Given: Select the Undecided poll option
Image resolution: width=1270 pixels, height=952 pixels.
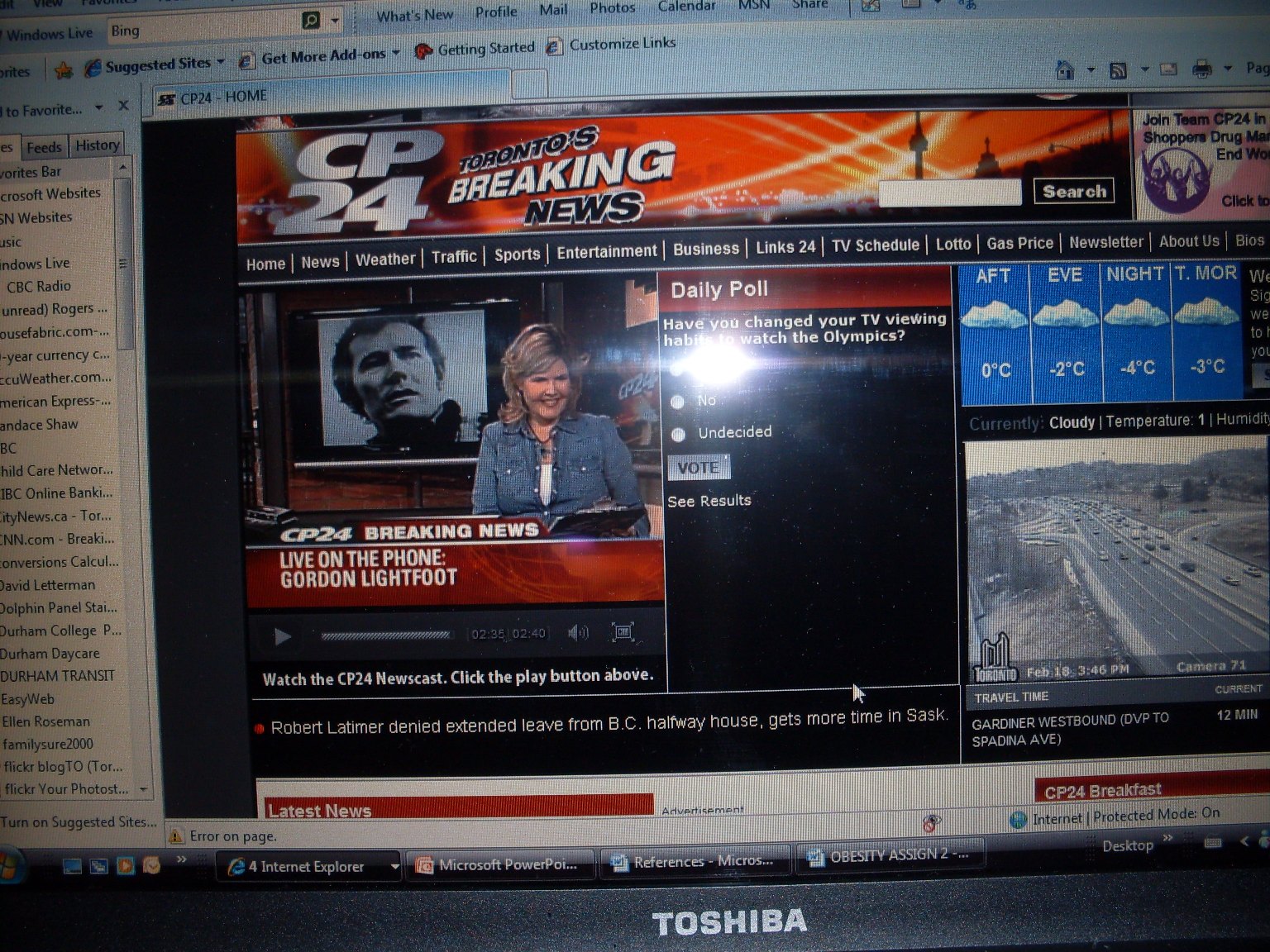Looking at the screenshot, I should click(679, 434).
